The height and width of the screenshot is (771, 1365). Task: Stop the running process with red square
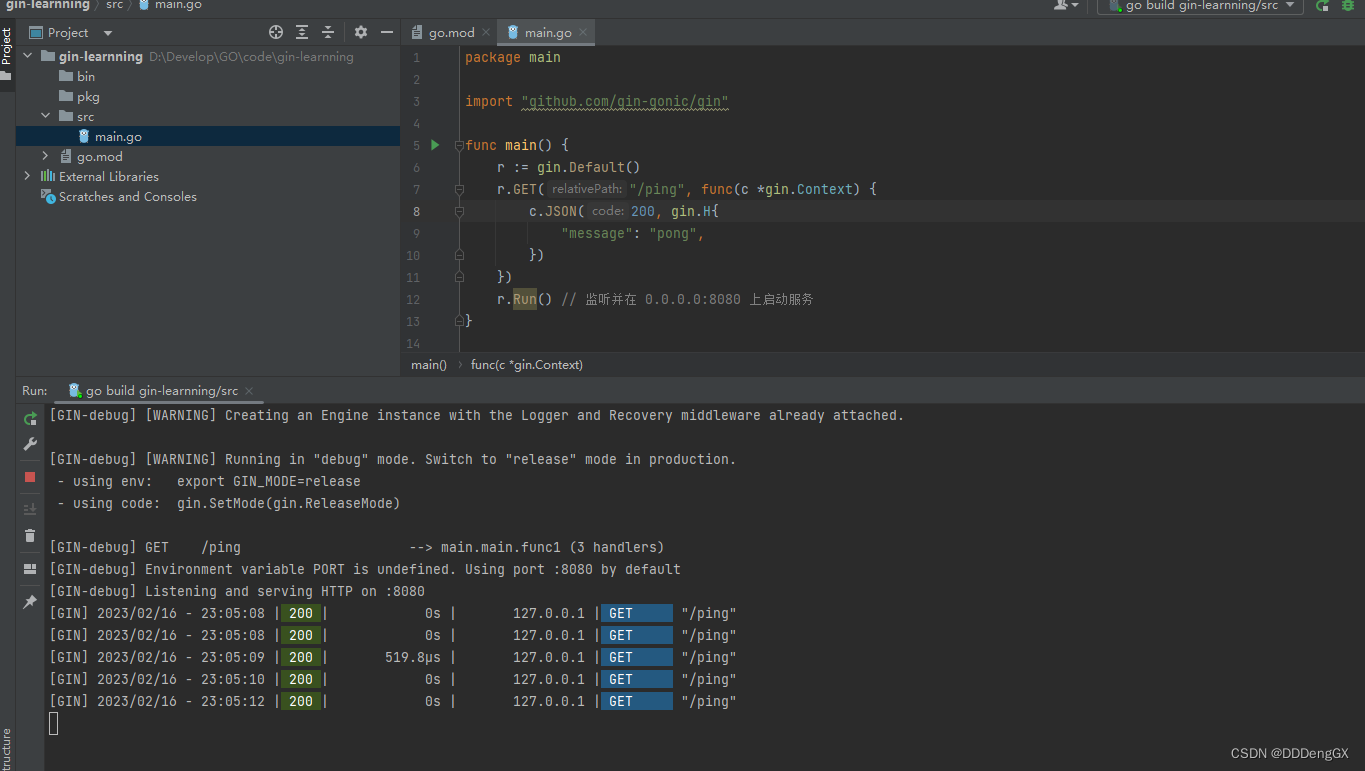[x=30, y=477]
